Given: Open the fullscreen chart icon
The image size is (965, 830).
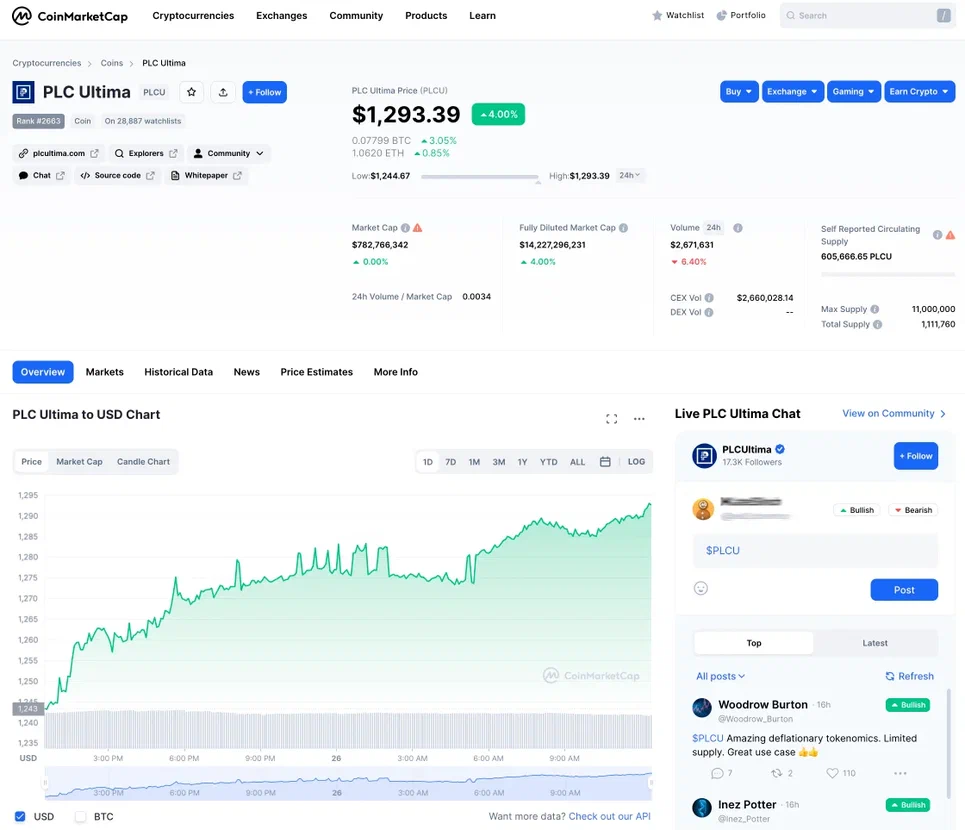Looking at the screenshot, I should (x=612, y=419).
